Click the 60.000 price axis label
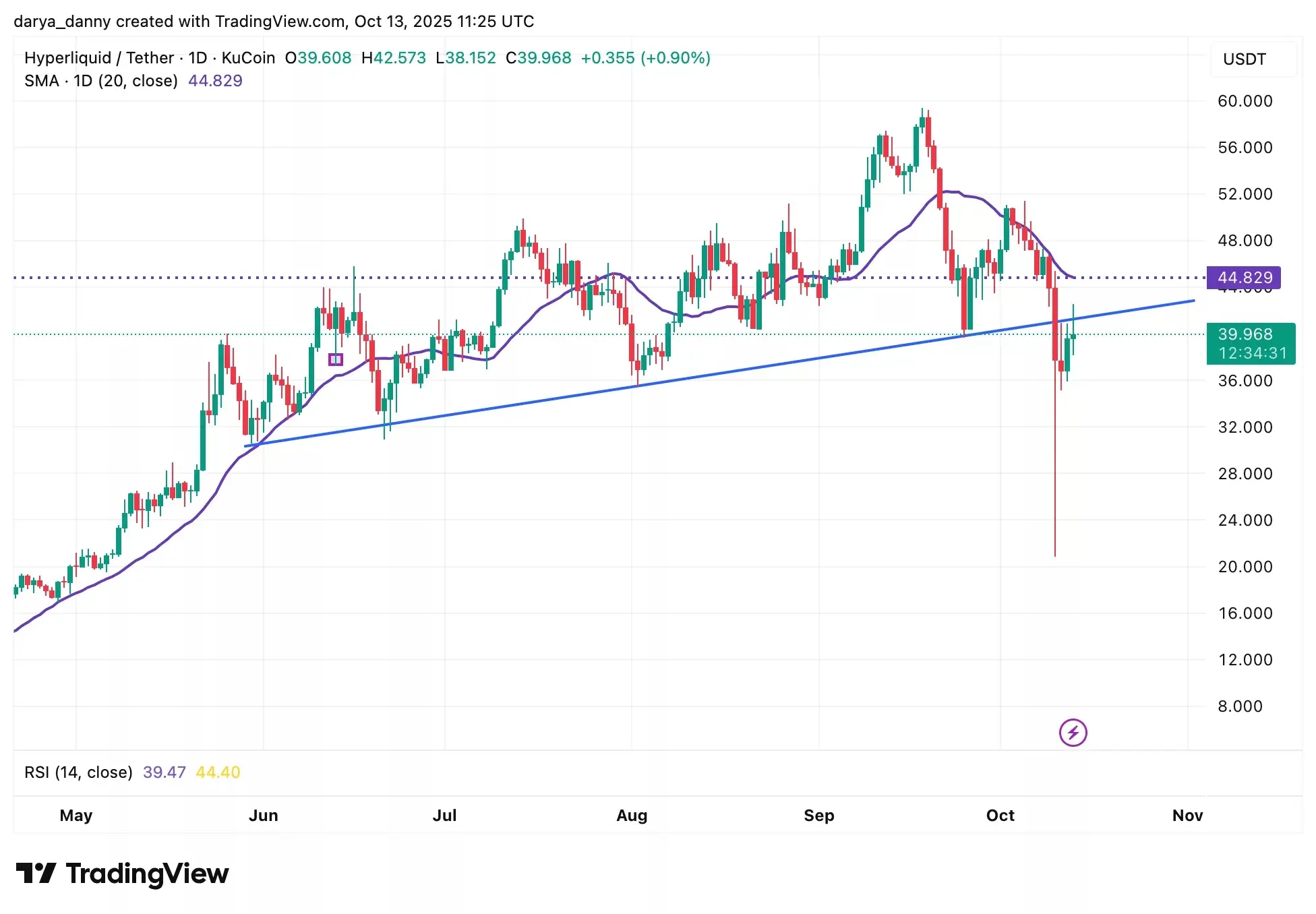This screenshot has height=914, width=1316. click(x=1245, y=101)
